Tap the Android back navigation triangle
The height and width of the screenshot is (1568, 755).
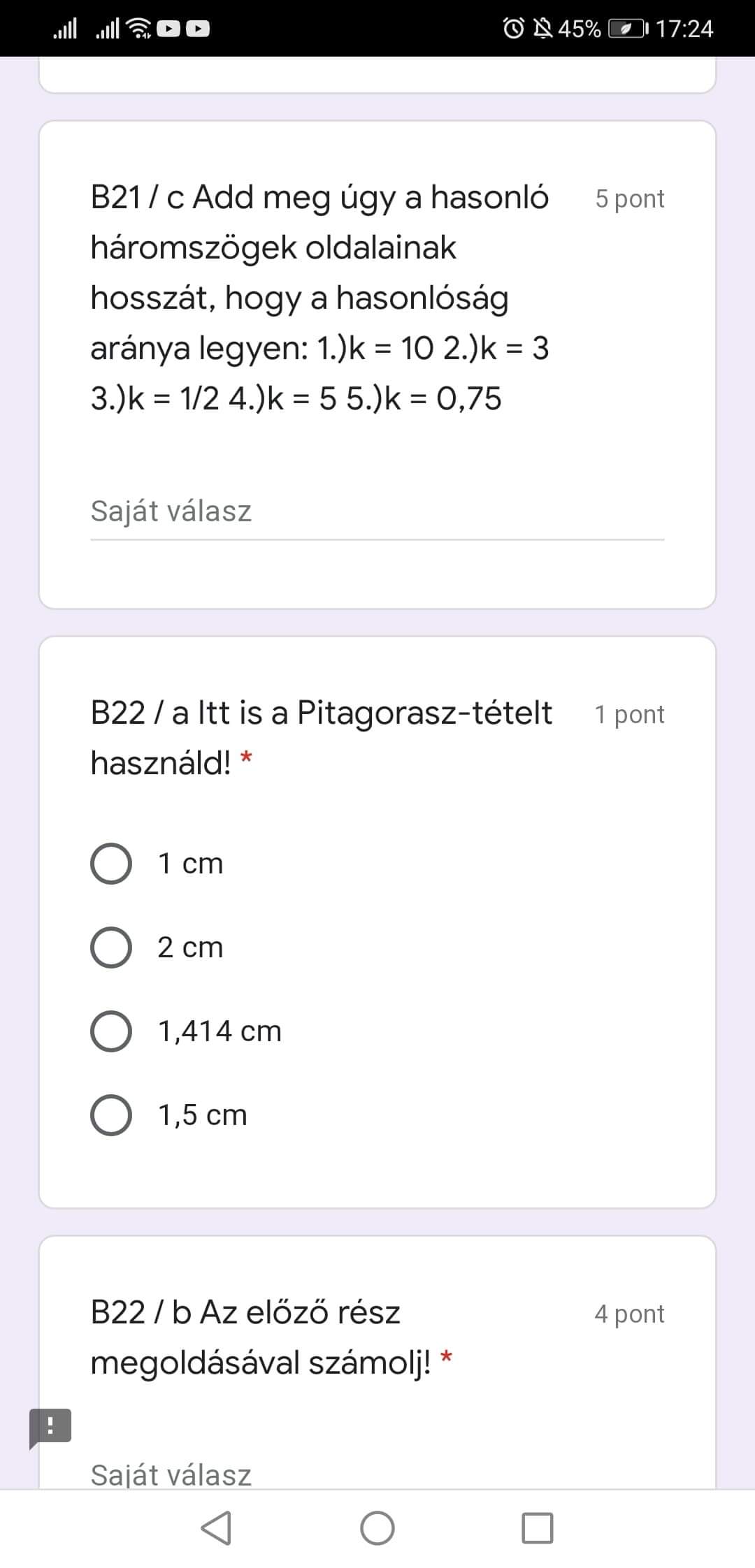pos(216,1527)
